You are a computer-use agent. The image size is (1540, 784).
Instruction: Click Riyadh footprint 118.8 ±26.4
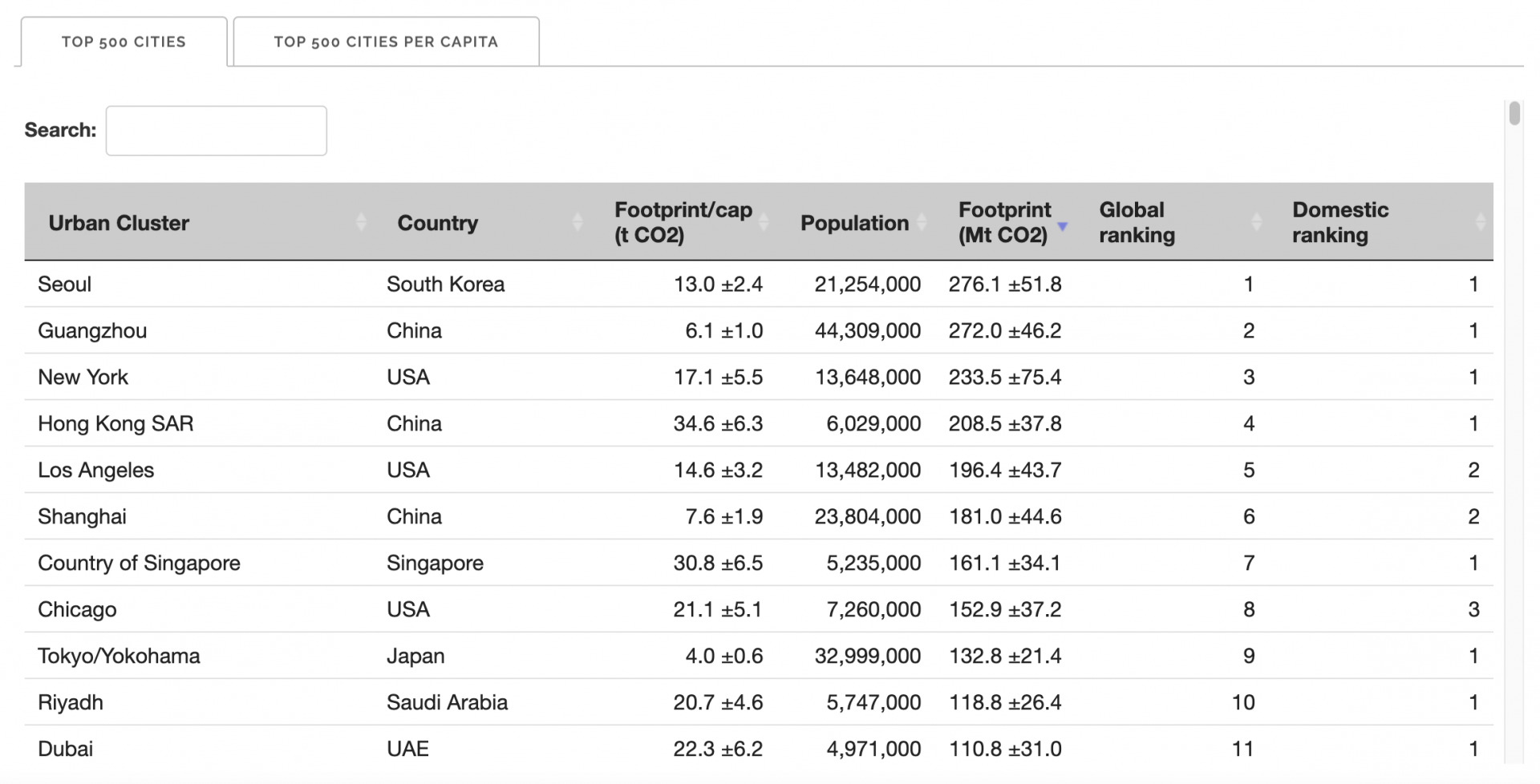click(x=1005, y=702)
